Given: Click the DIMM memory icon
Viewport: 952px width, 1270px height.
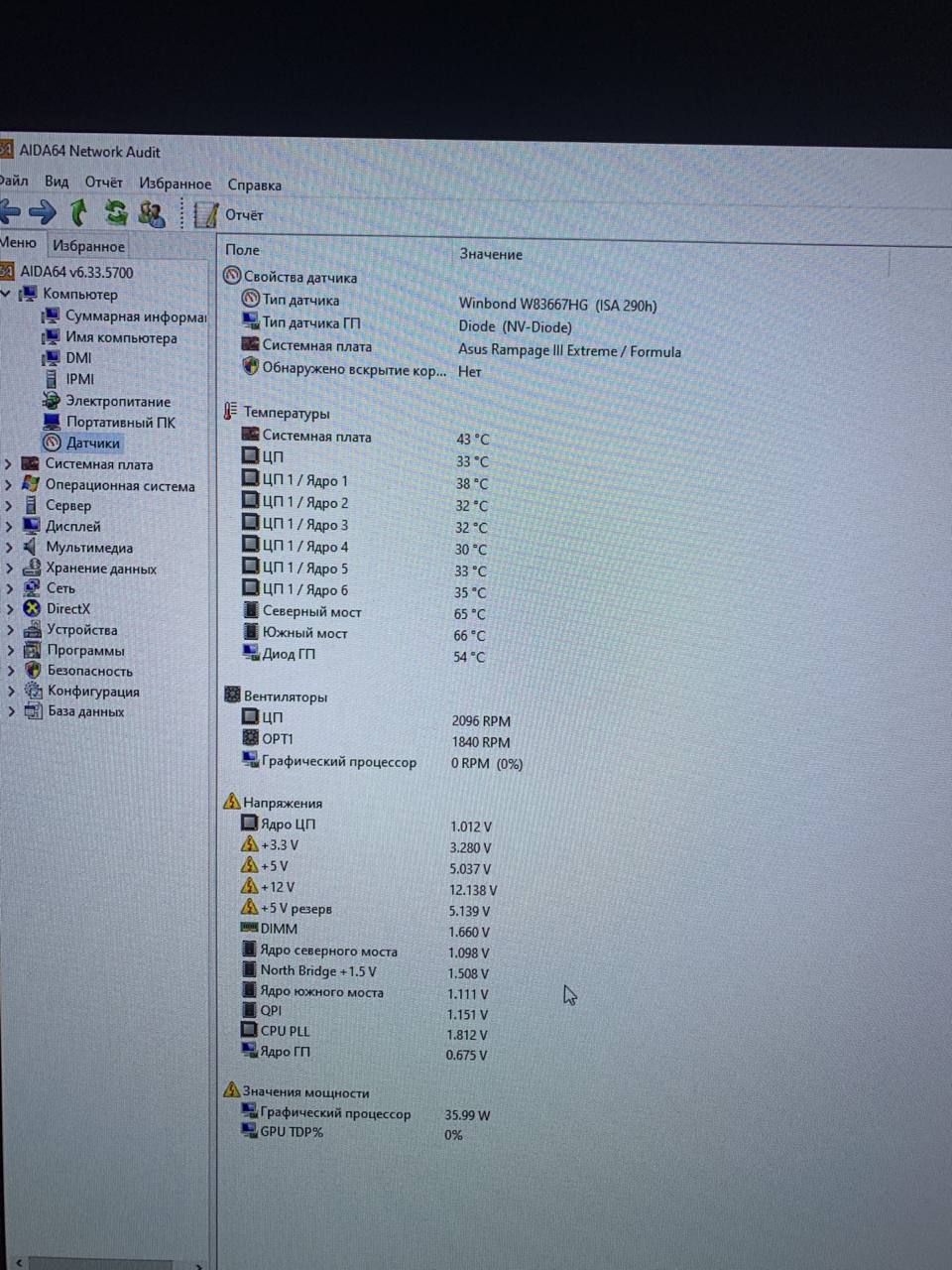Looking at the screenshot, I should (250, 928).
